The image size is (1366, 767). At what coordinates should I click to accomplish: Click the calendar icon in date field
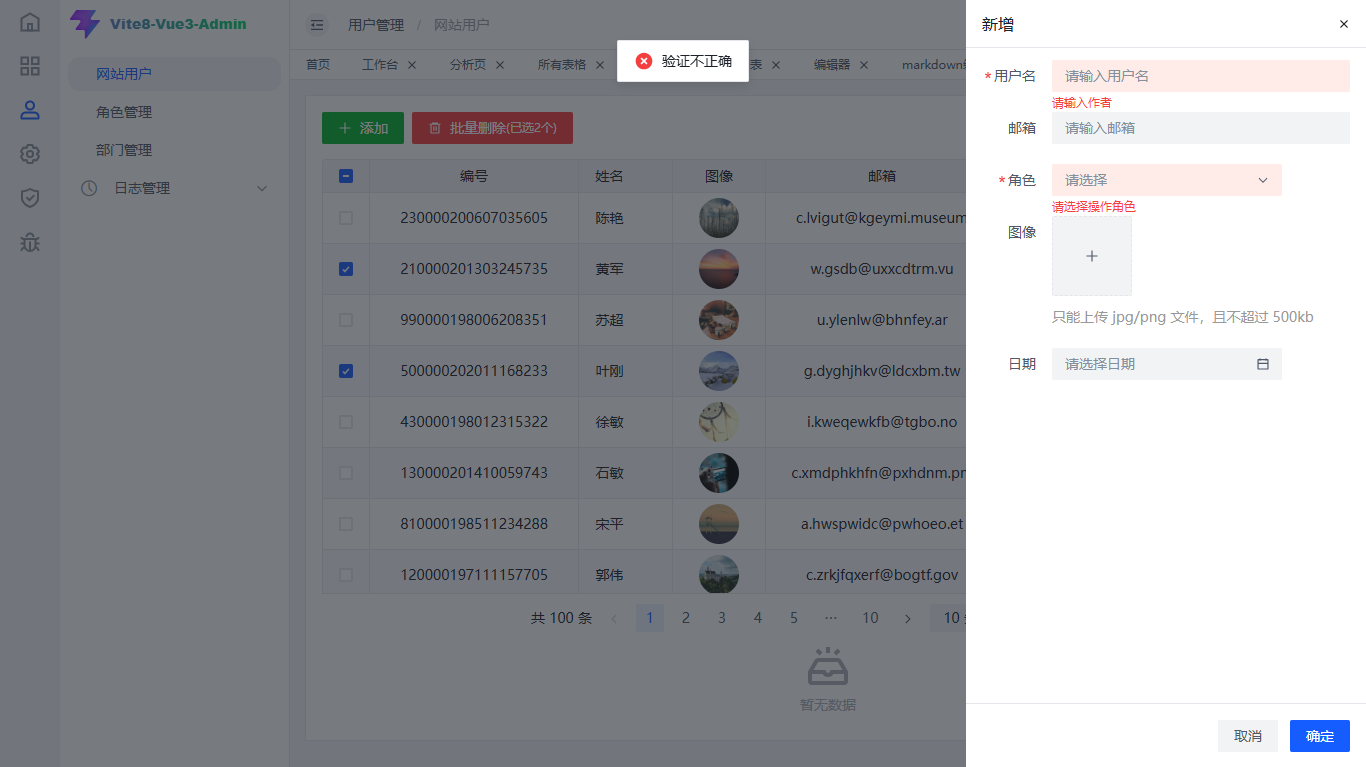click(x=1263, y=364)
